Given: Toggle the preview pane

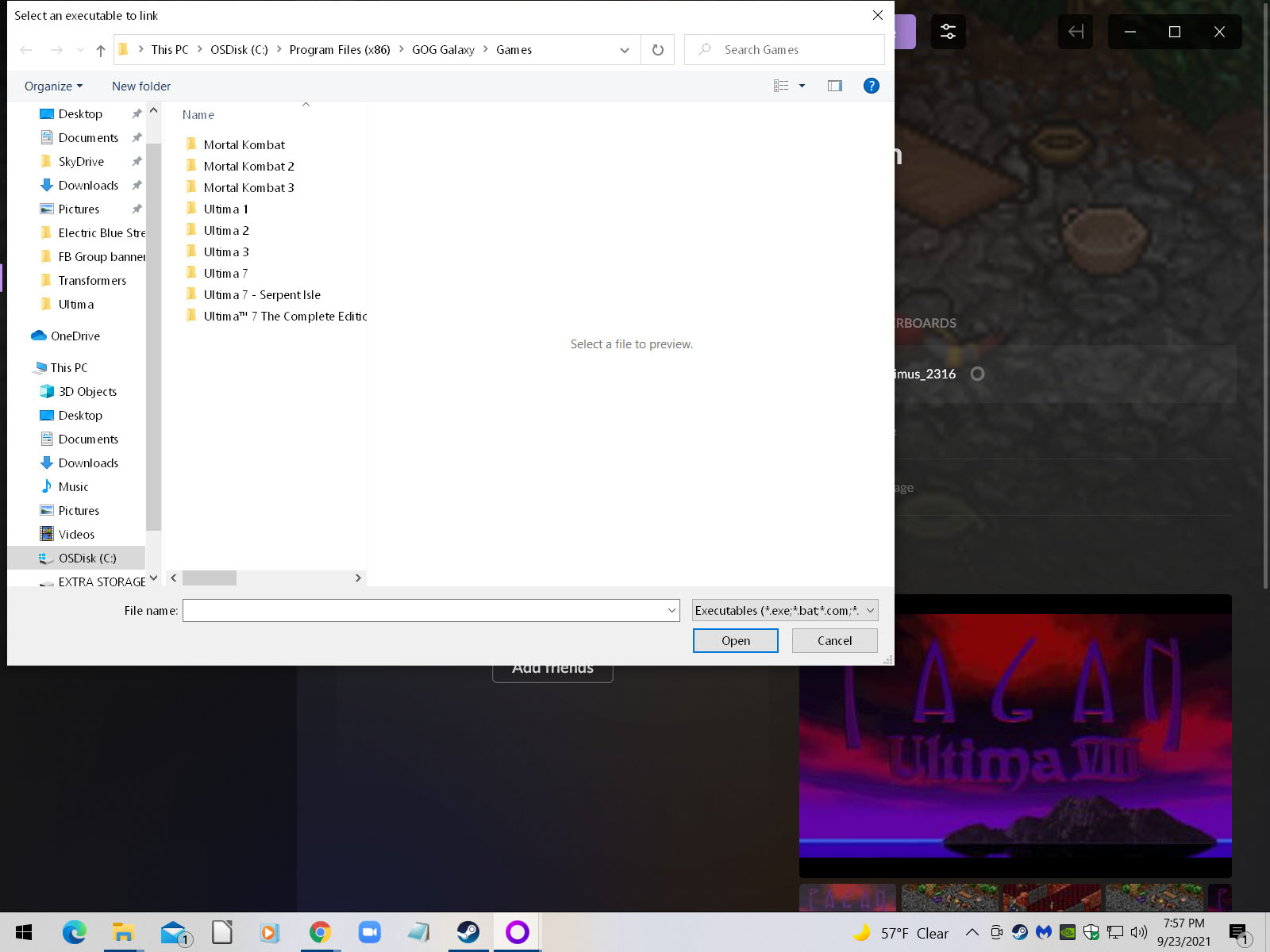Looking at the screenshot, I should click(x=834, y=86).
